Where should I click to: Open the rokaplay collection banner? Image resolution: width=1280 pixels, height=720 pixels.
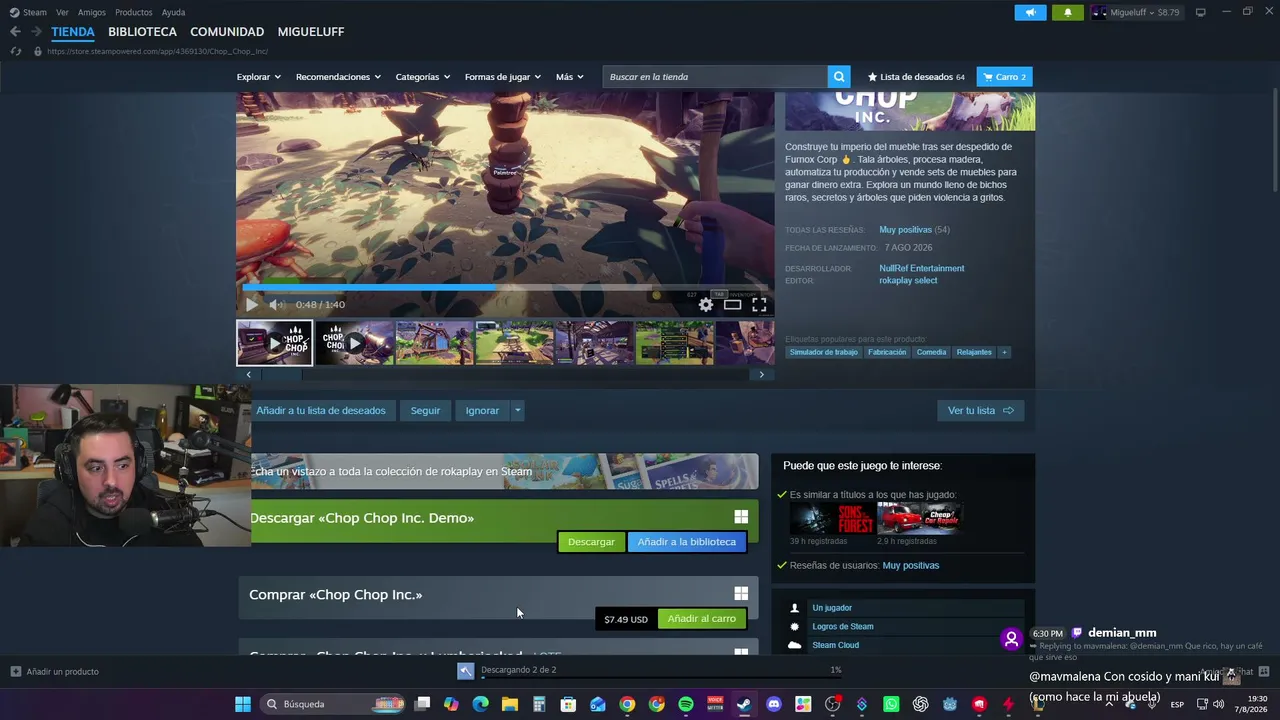click(x=504, y=472)
